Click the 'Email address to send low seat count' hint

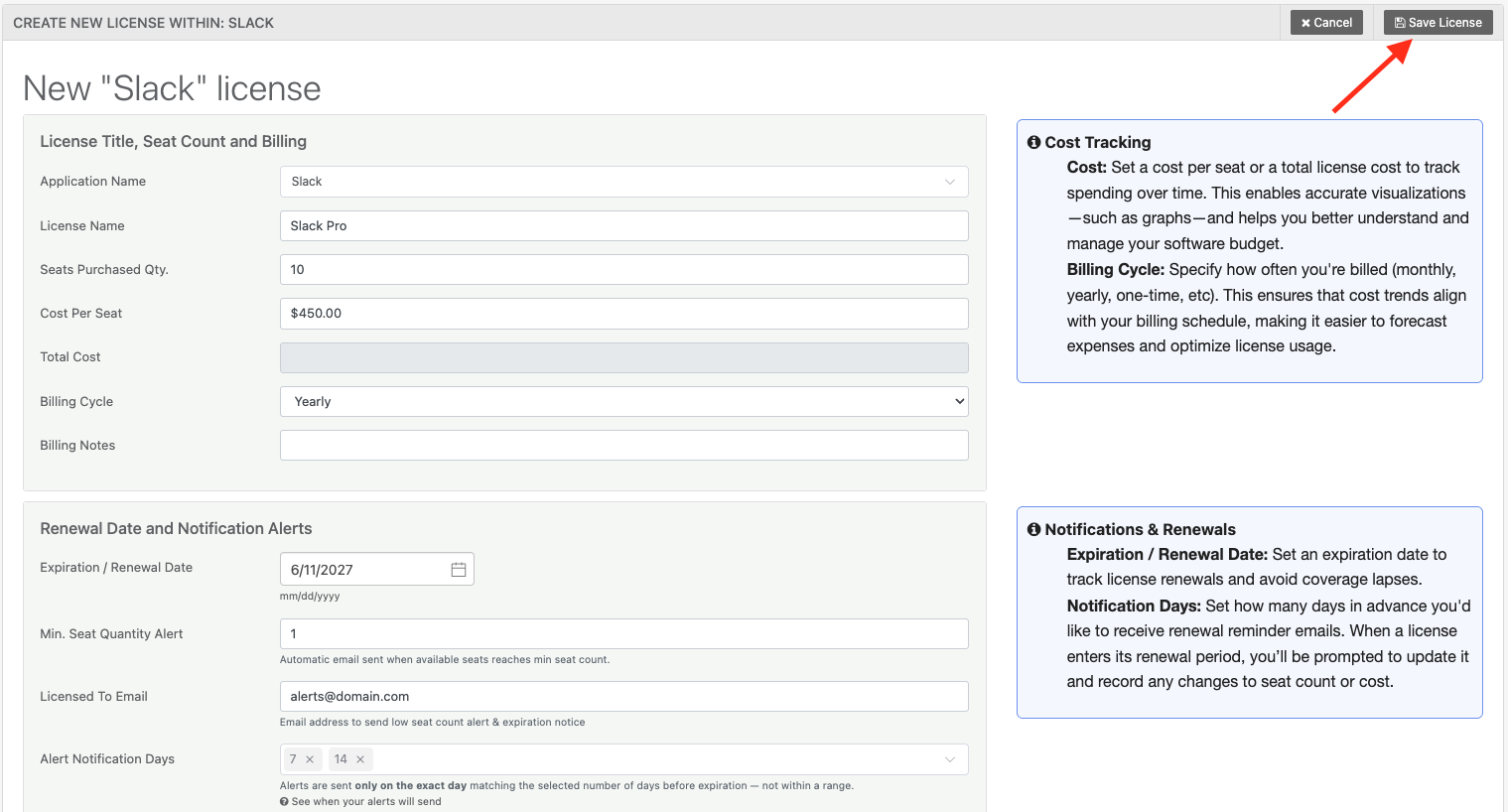coord(432,722)
